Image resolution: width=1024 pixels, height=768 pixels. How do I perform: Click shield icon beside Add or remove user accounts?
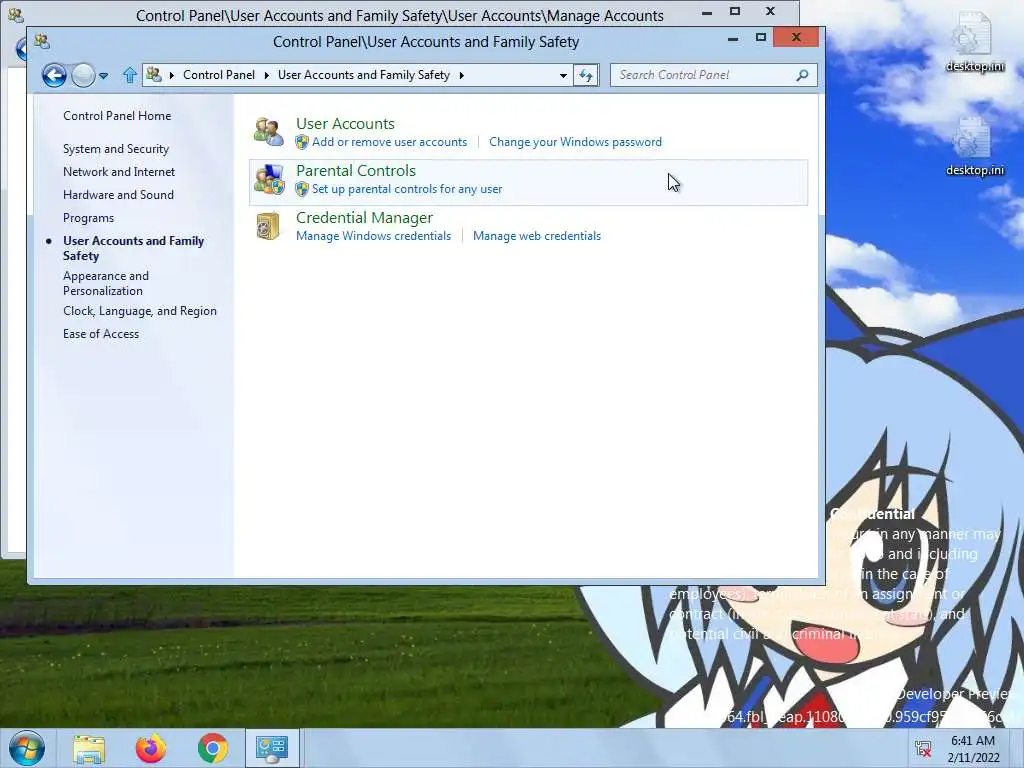tap(302, 142)
